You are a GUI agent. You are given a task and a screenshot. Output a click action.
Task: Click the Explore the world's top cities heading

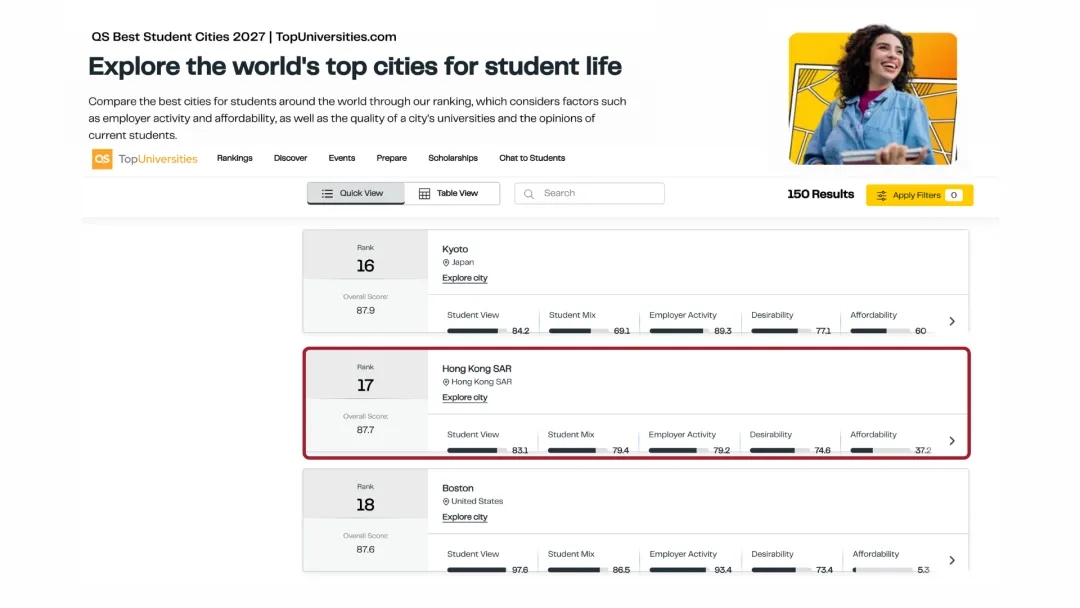click(x=355, y=67)
